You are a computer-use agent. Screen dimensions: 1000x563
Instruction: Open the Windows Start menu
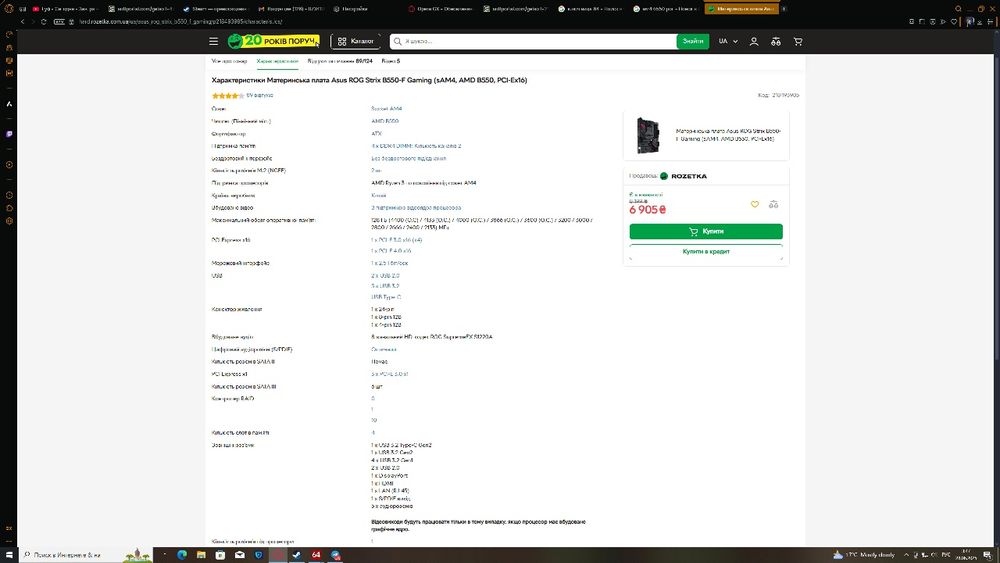pos(9,555)
